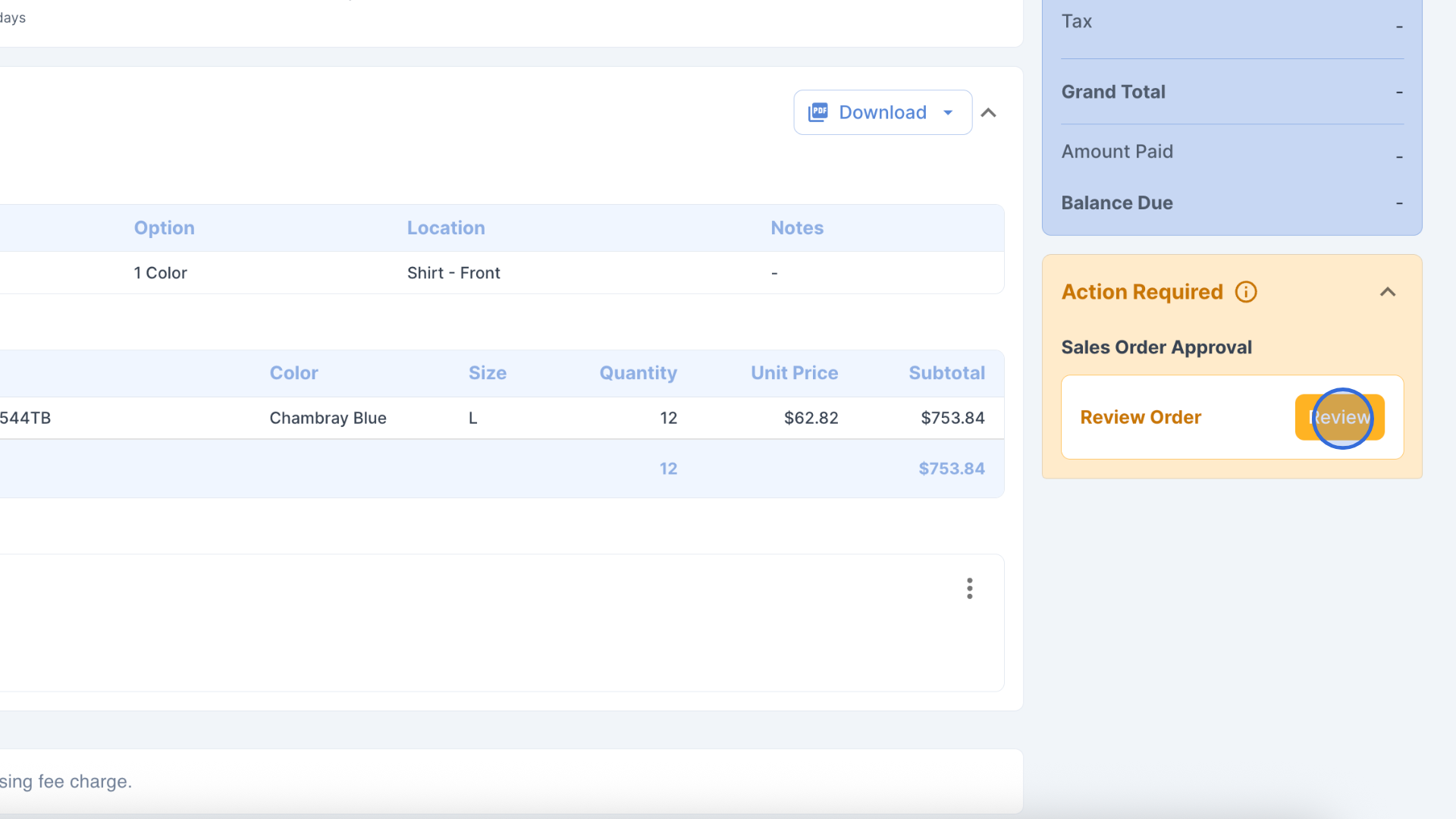The height and width of the screenshot is (819, 1456).
Task: Click the PDF icon in Download button
Action: click(818, 112)
